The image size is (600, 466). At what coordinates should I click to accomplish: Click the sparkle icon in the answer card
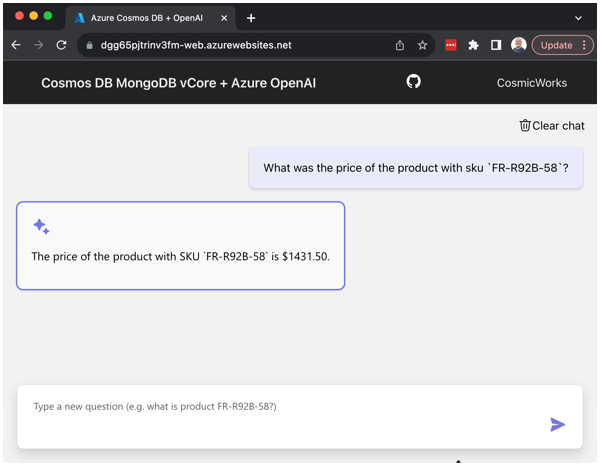click(x=41, y=226)
